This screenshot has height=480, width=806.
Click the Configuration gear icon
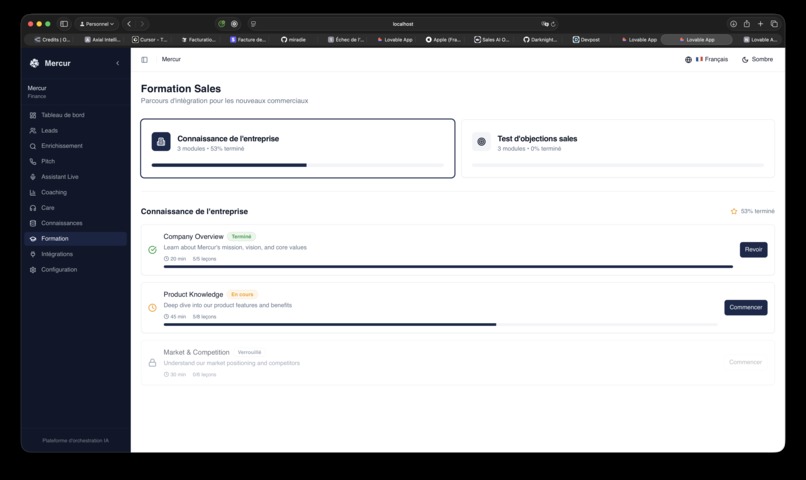pyautogui.click(x=33, y=270)
